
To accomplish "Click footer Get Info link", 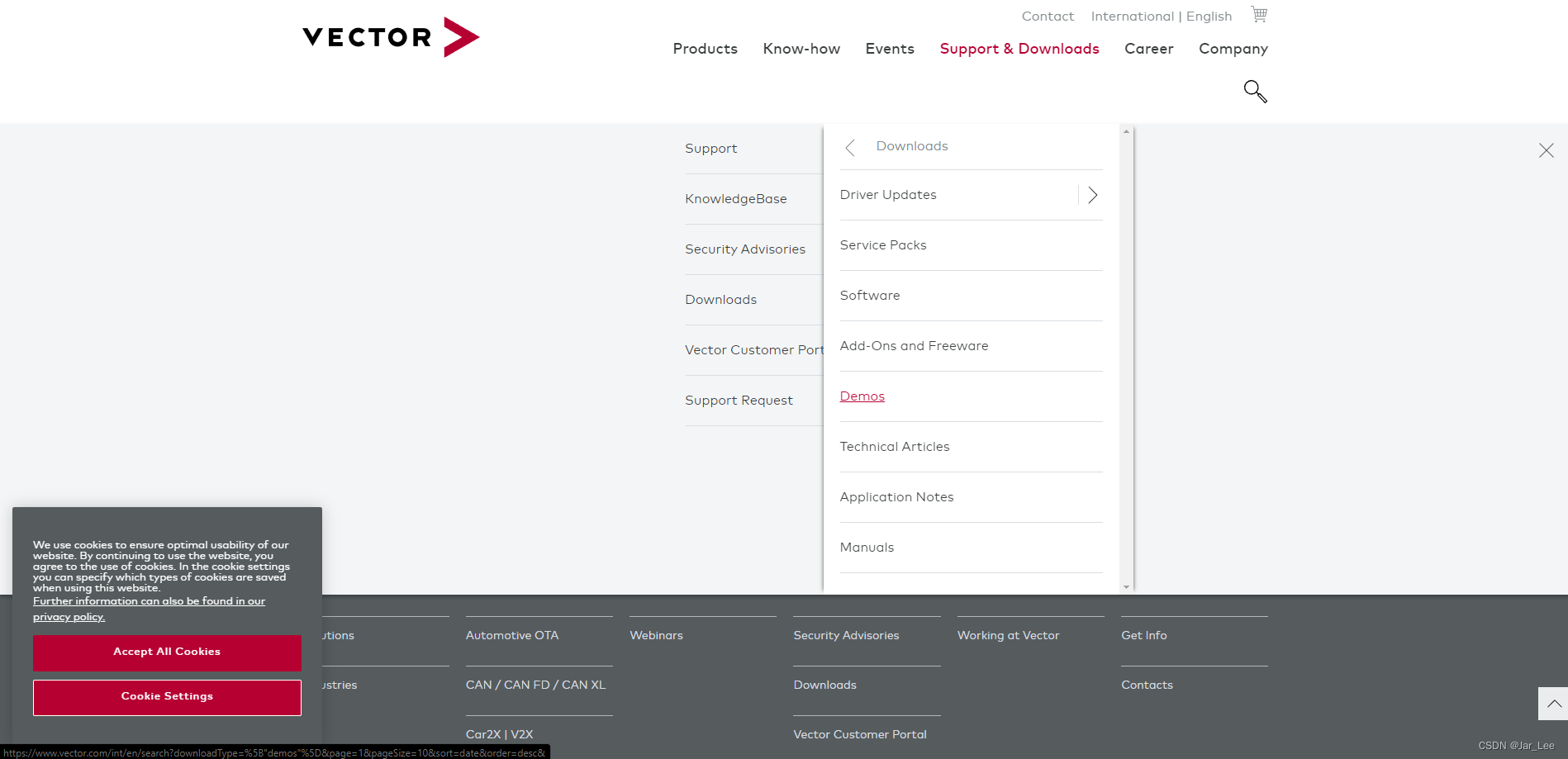I will pos(1143,636).
